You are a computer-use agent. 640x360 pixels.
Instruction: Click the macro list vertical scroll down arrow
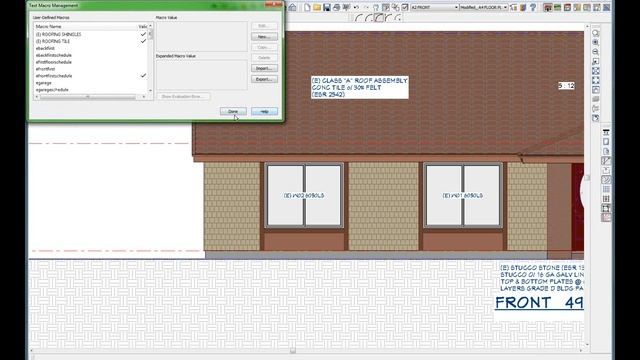(x=150, y=91)
